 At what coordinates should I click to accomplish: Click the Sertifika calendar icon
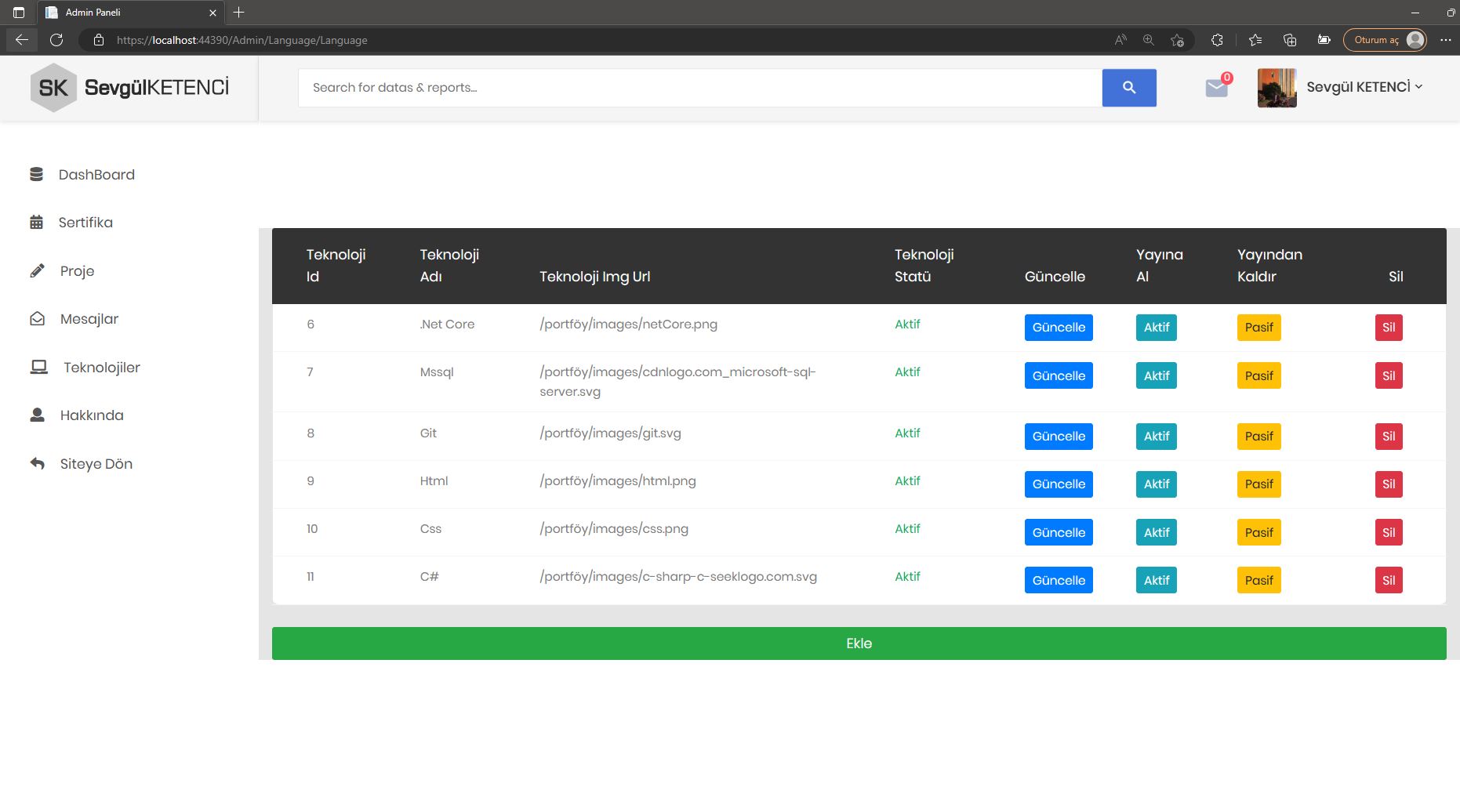(x=36, y=223)
